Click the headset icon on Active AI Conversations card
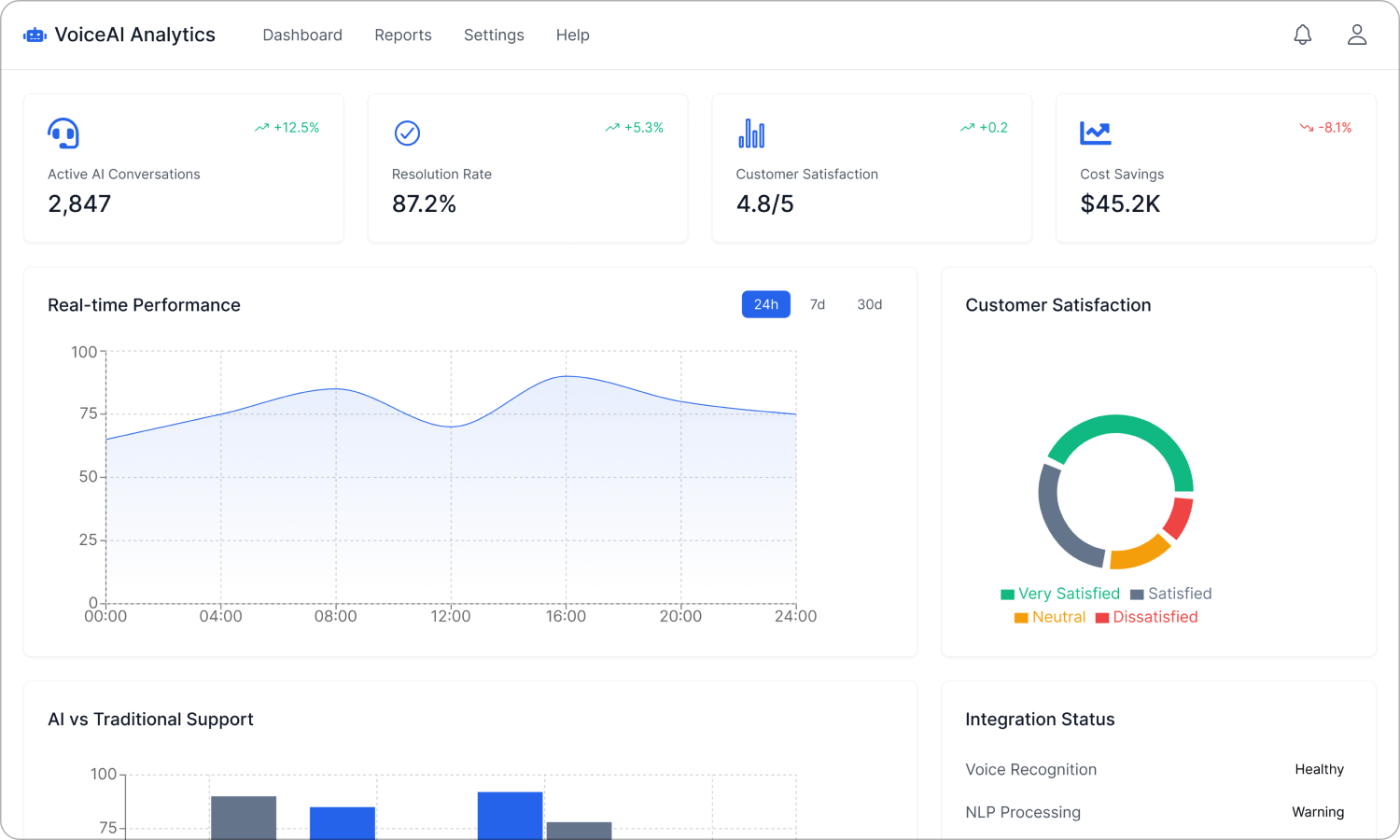 pyautogui.click(x=63, y=133)
